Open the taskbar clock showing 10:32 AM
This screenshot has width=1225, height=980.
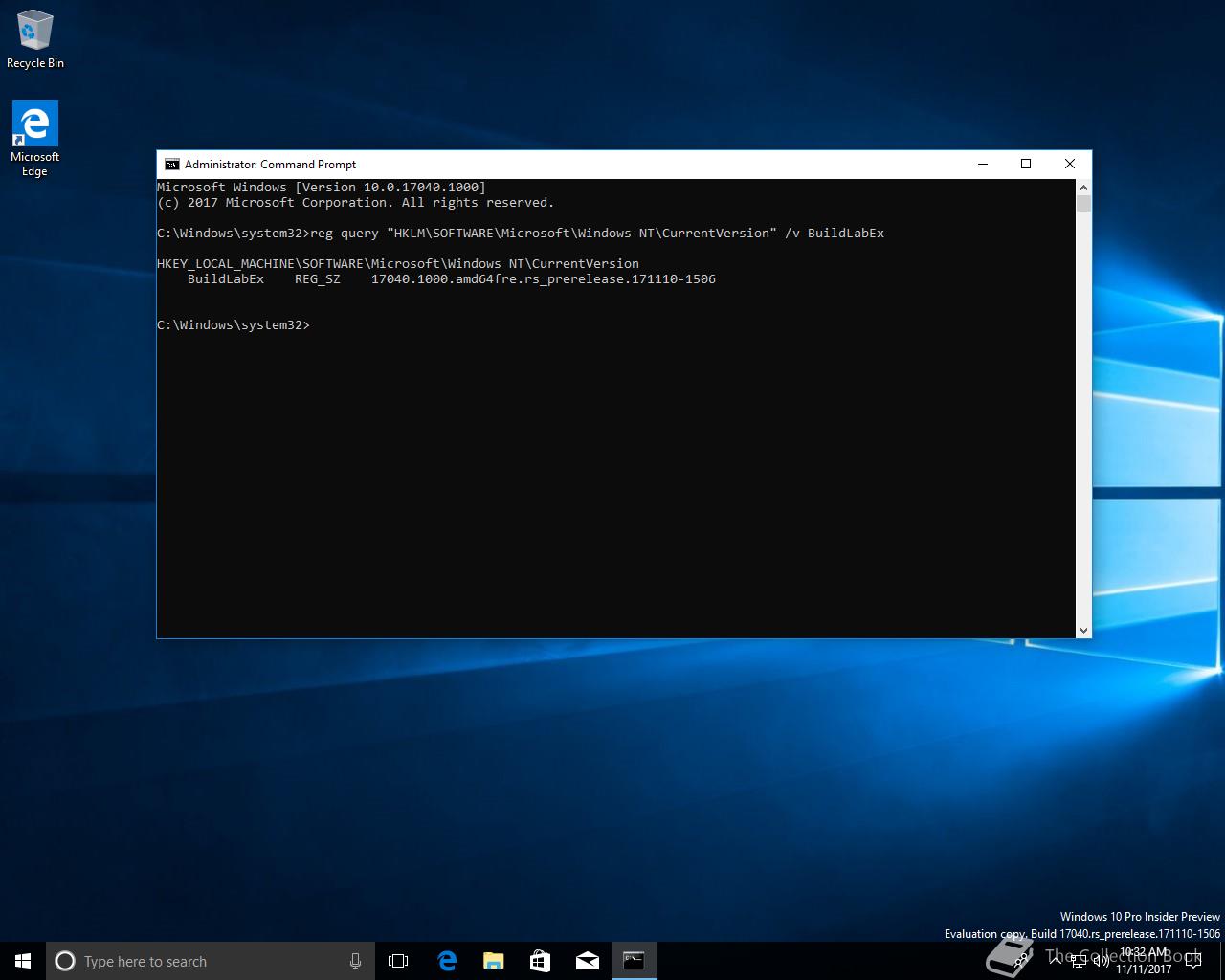pyautogui.click(x=1144, y=961)
